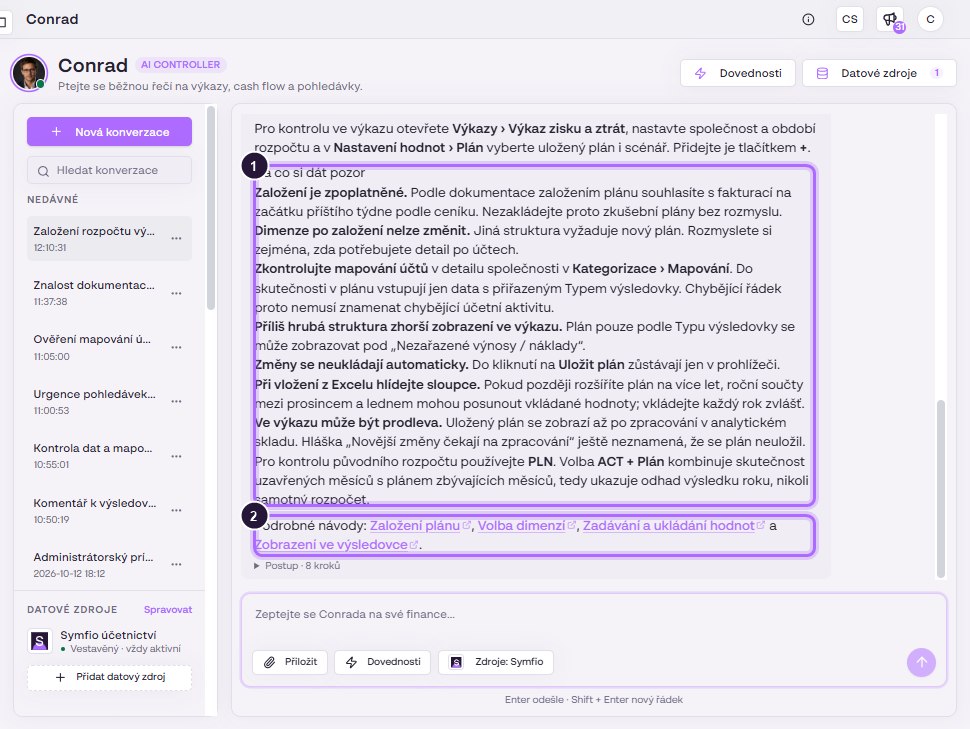Open announcements megaphone icon
Screen dimensions: 970x729
[x=890, y=19]
